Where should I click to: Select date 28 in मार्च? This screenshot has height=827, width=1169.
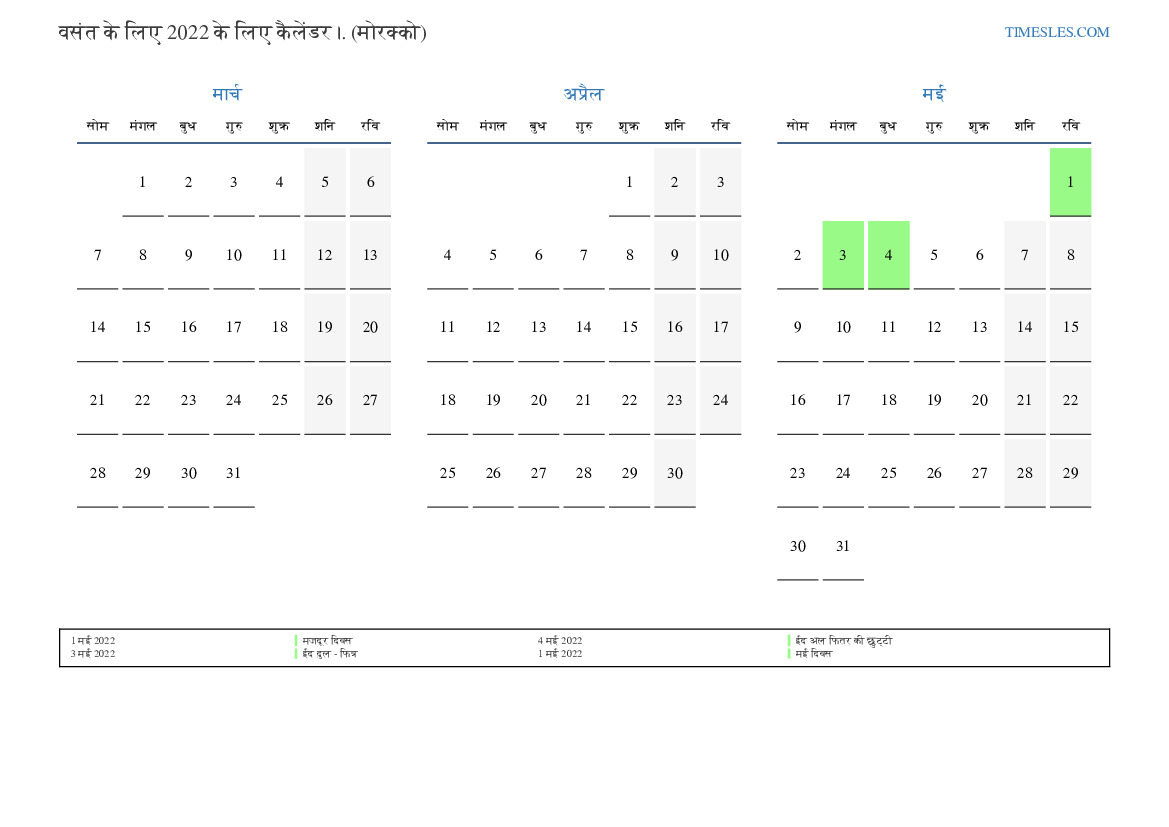pyautogui.click(x=97, y=473)
